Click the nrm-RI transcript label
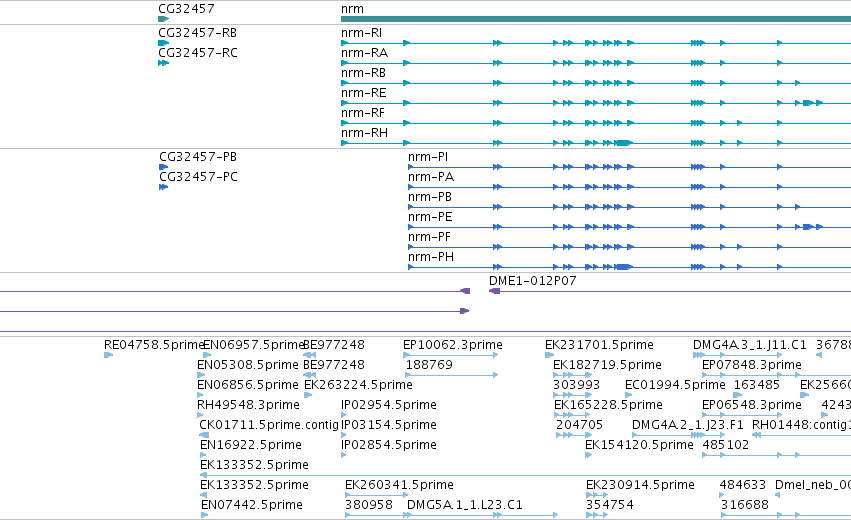Screen dimensions: 851x520 coord(361,33)
